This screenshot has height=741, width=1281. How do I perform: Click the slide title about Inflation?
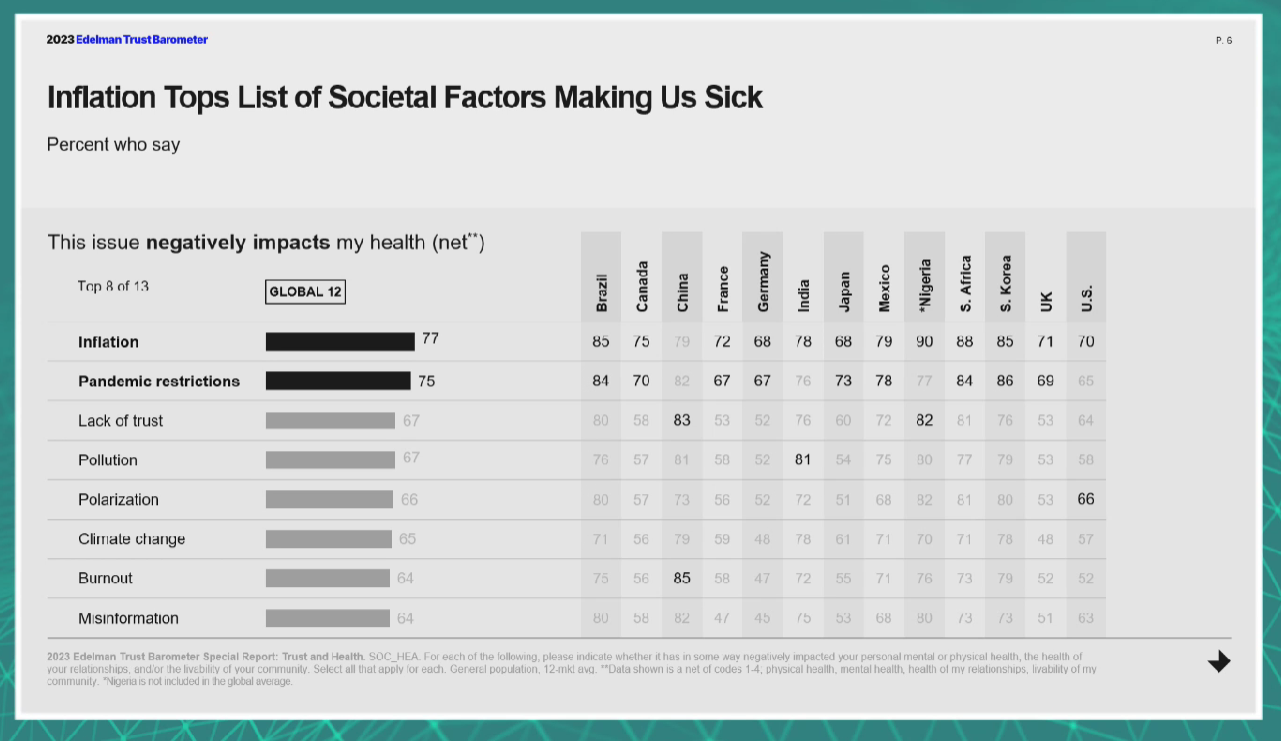click(405, 97)
